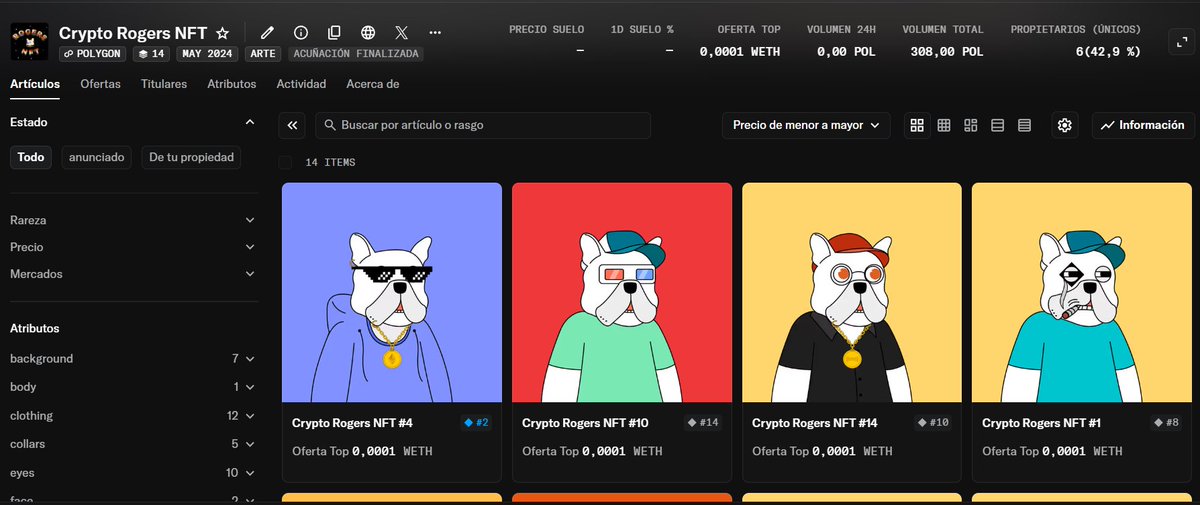Focus the Buscar por artículo o rasgo field

483,125
